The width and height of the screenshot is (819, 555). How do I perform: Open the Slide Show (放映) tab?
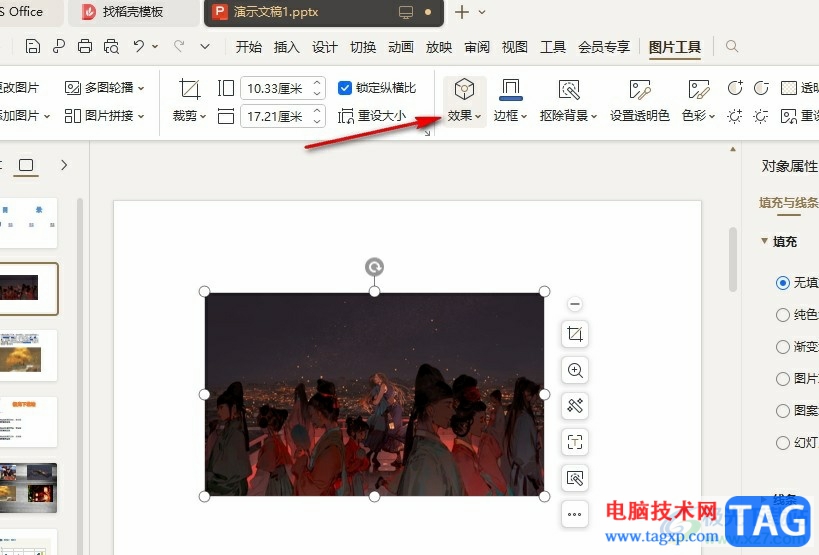439,47
